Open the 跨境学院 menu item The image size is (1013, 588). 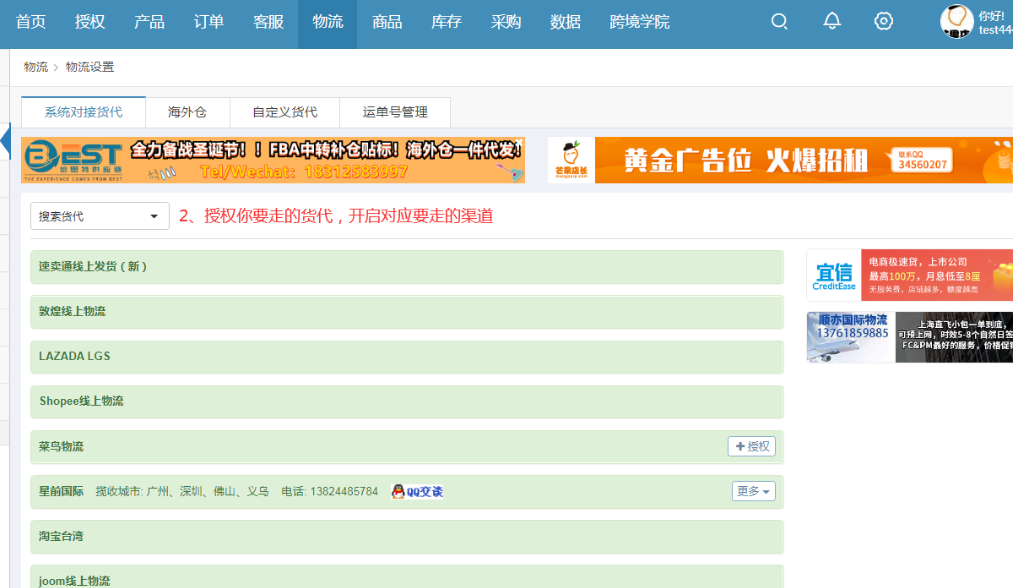[639, 22]
